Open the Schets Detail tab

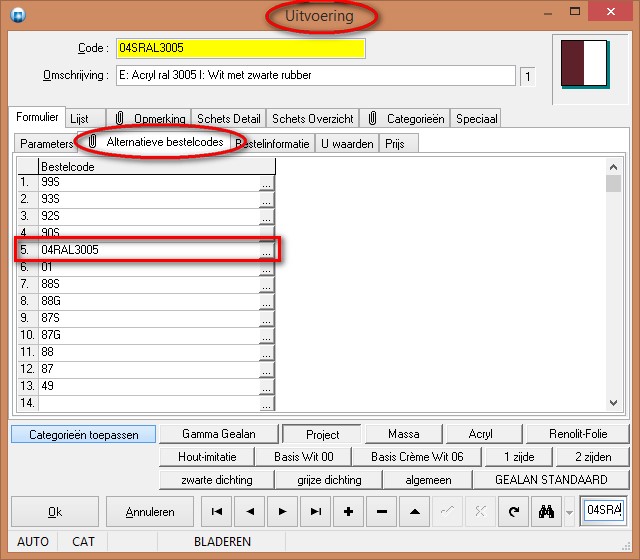[229, 119]
